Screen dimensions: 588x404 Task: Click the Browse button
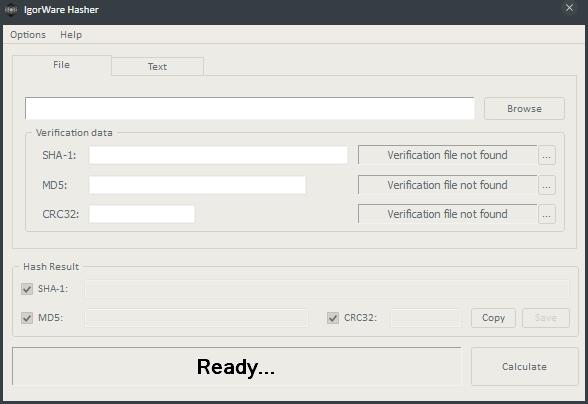[524, 108]
